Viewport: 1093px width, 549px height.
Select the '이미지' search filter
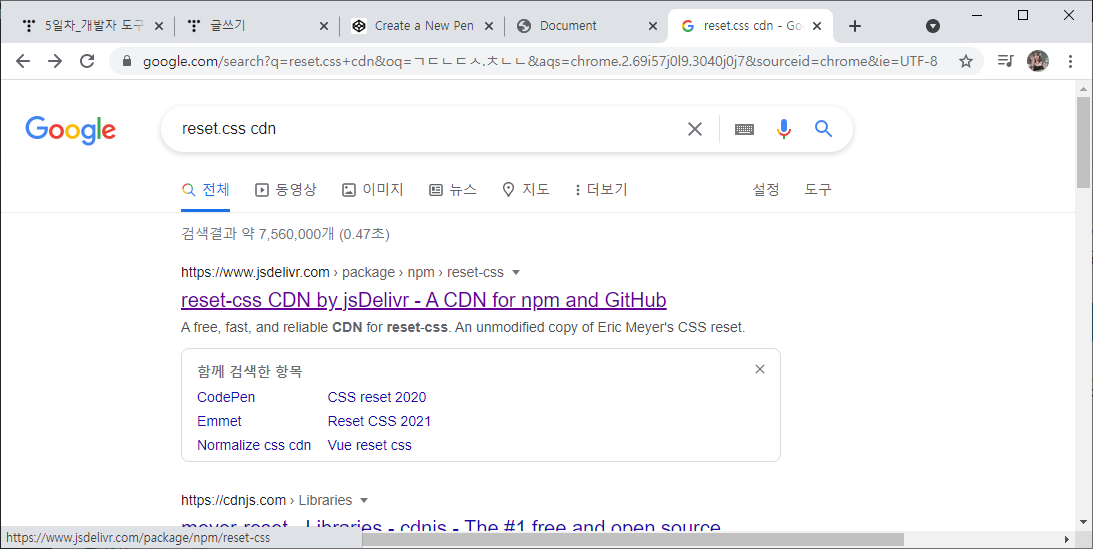coord(373,190)
